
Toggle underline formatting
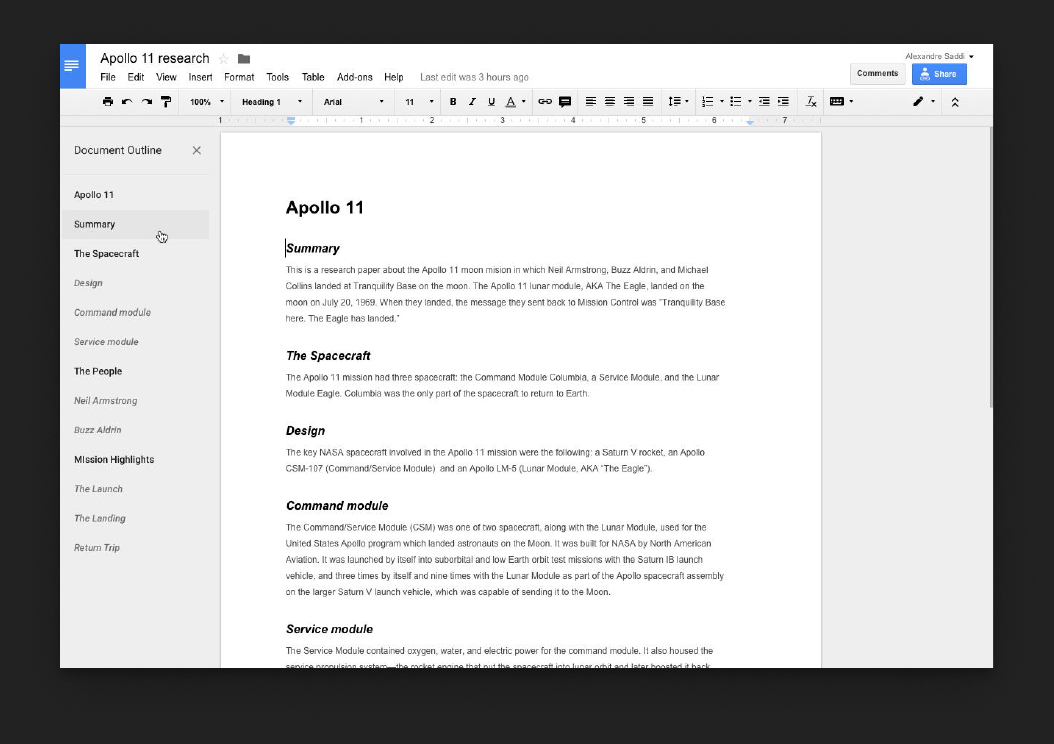[x=491, y=101]
